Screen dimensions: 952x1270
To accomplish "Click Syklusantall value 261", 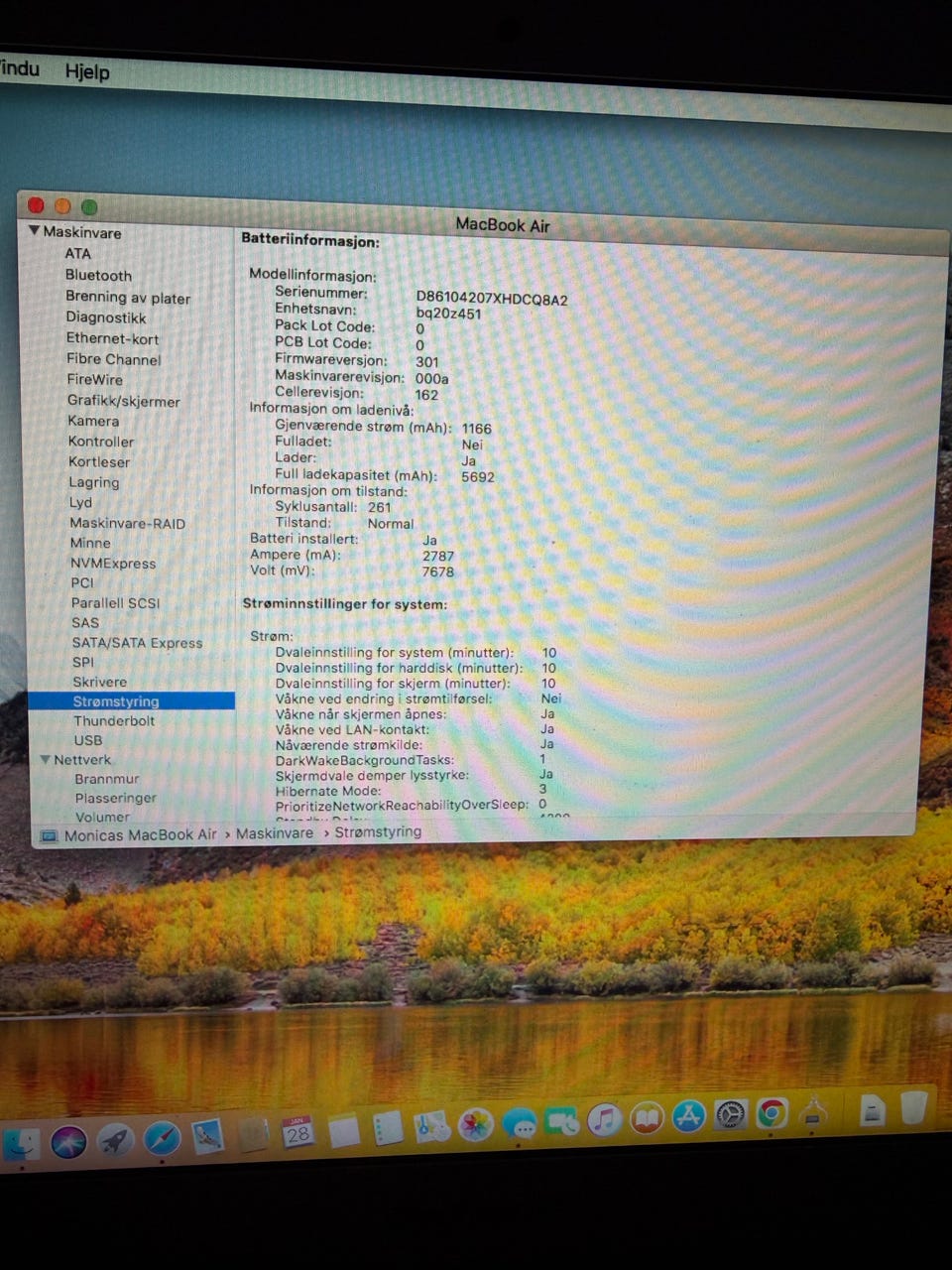I will [x=380, y=507].
